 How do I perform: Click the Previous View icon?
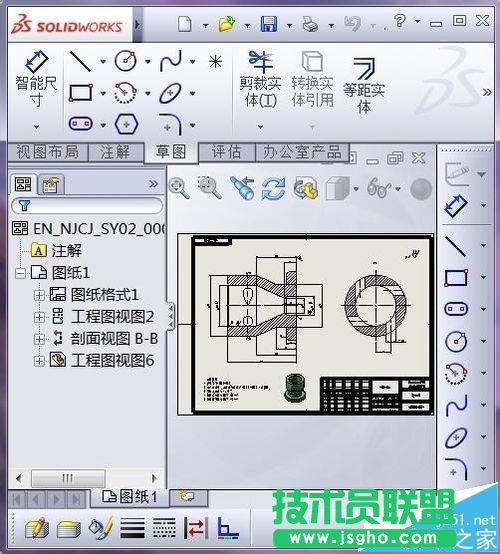click(243, 188)
